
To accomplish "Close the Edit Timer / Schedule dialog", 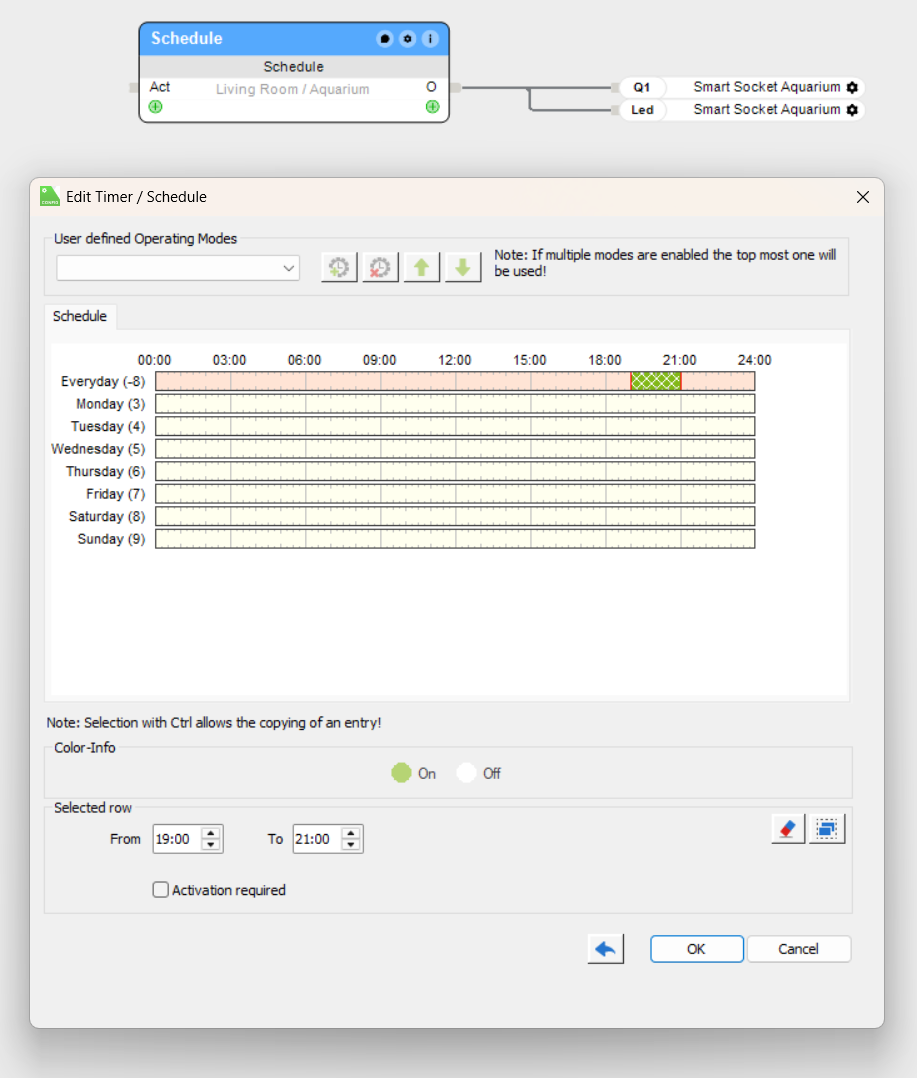I will [863, 197].
